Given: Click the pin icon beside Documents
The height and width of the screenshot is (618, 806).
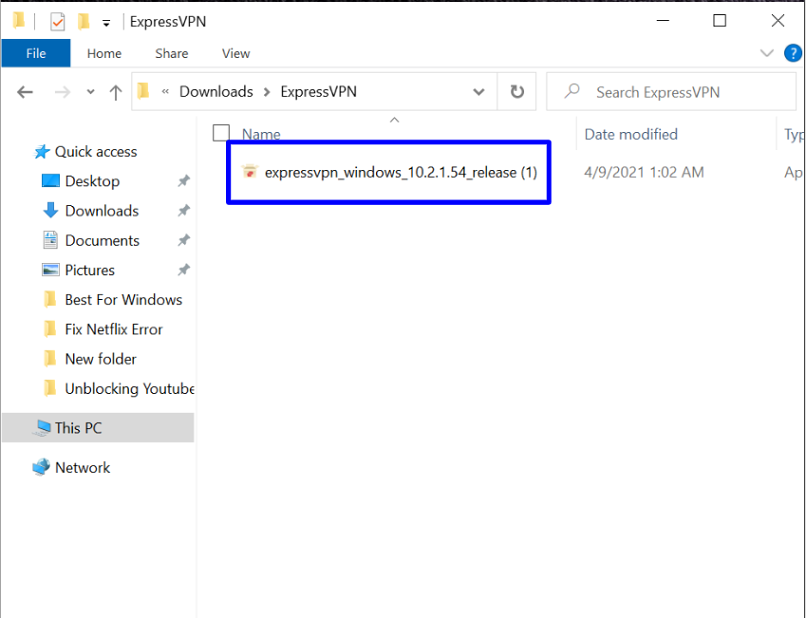Looking at the screenshot, I should pyautogui.click(x=184, y=240).
